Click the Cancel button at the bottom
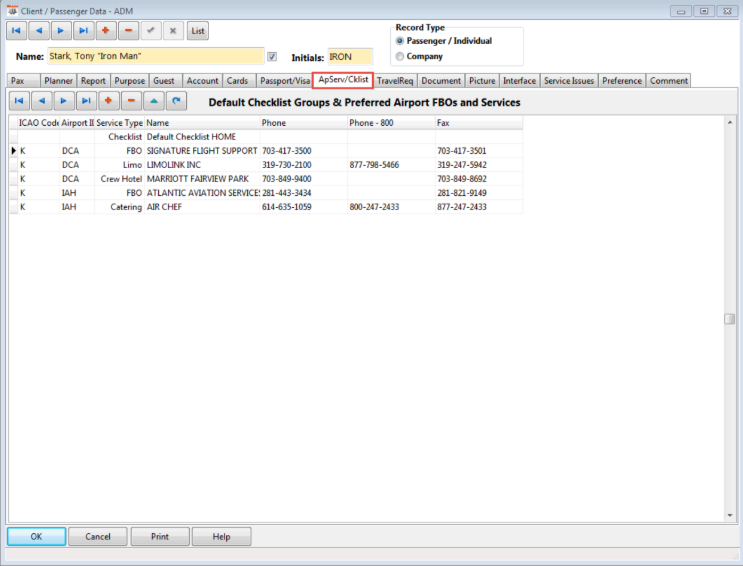This screenshot has width=743, height=566. point(98,536)
